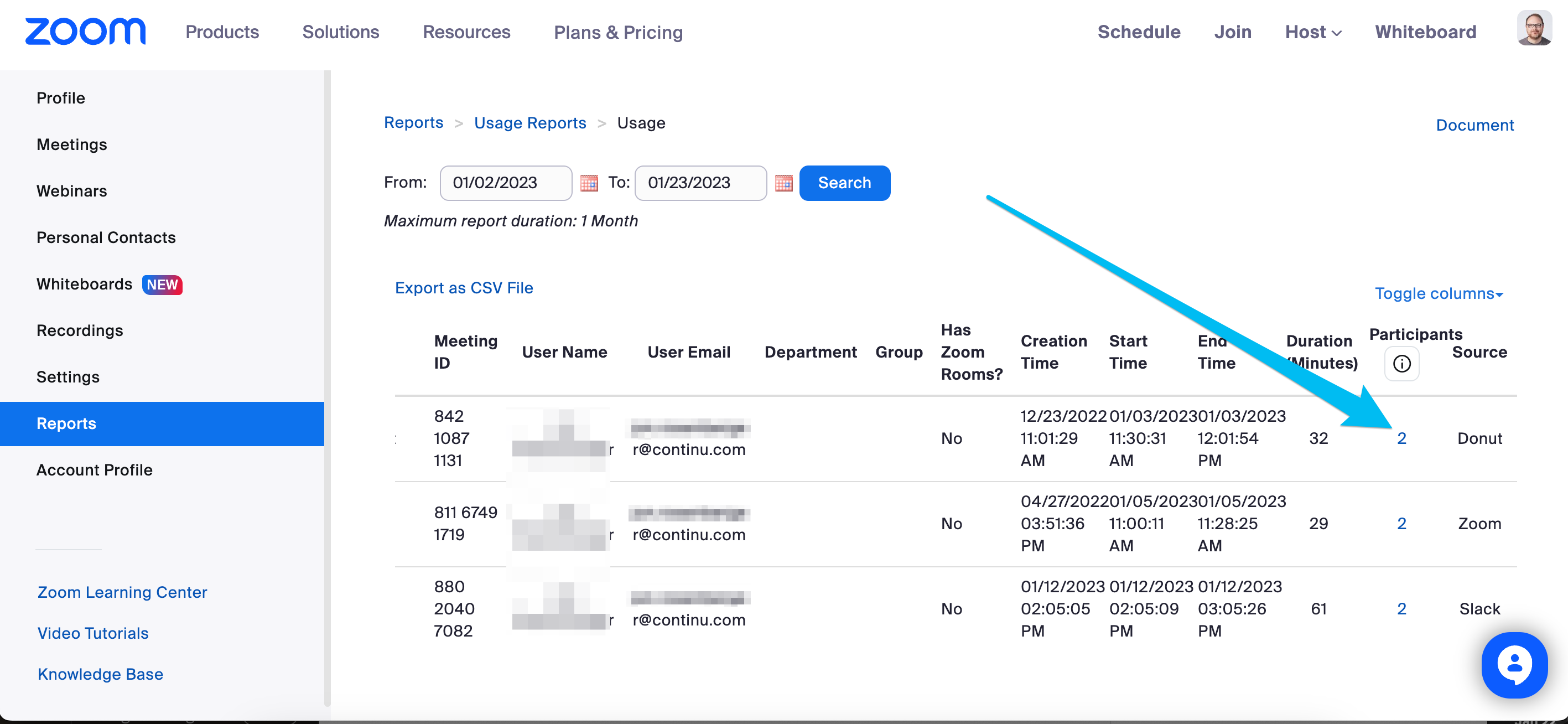Click duration value 32
1568x724 pixels.
(x=1318, y=438)
